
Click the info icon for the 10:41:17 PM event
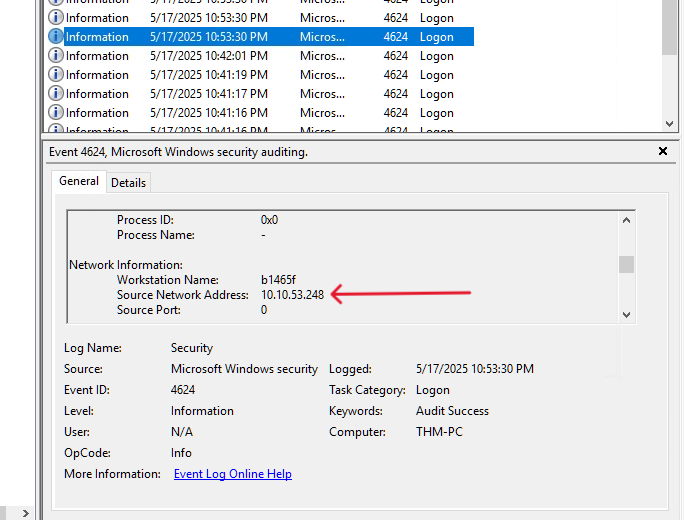pos(56,94)
